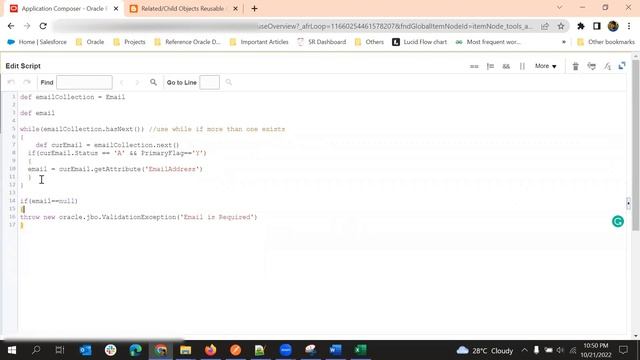Click the line-numbers toggle icon in script toolbar

[x=607, y=66]
